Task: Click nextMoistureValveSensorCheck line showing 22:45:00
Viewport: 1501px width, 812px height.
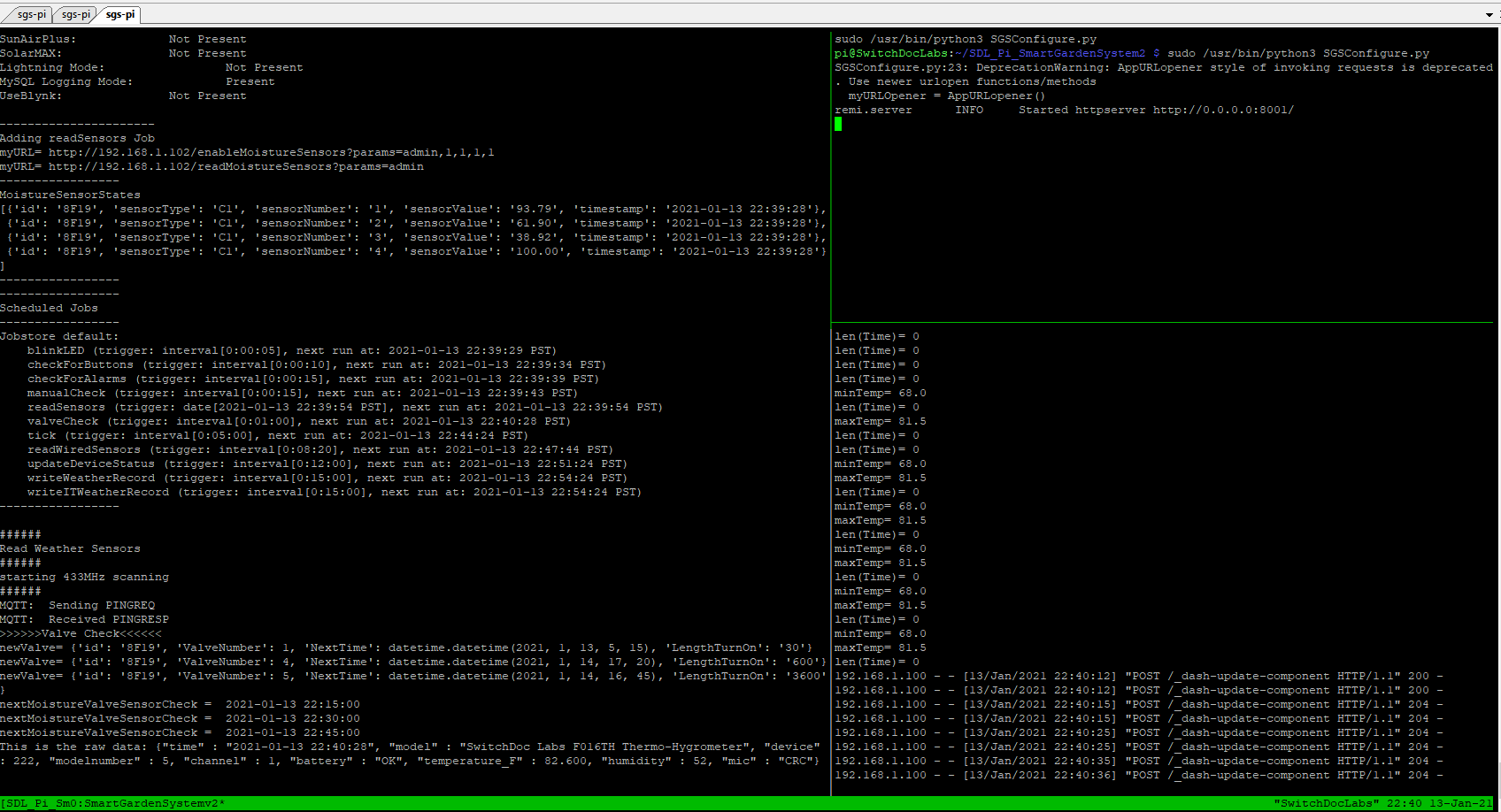Action: pyautogui.click(x=180, y=732)
